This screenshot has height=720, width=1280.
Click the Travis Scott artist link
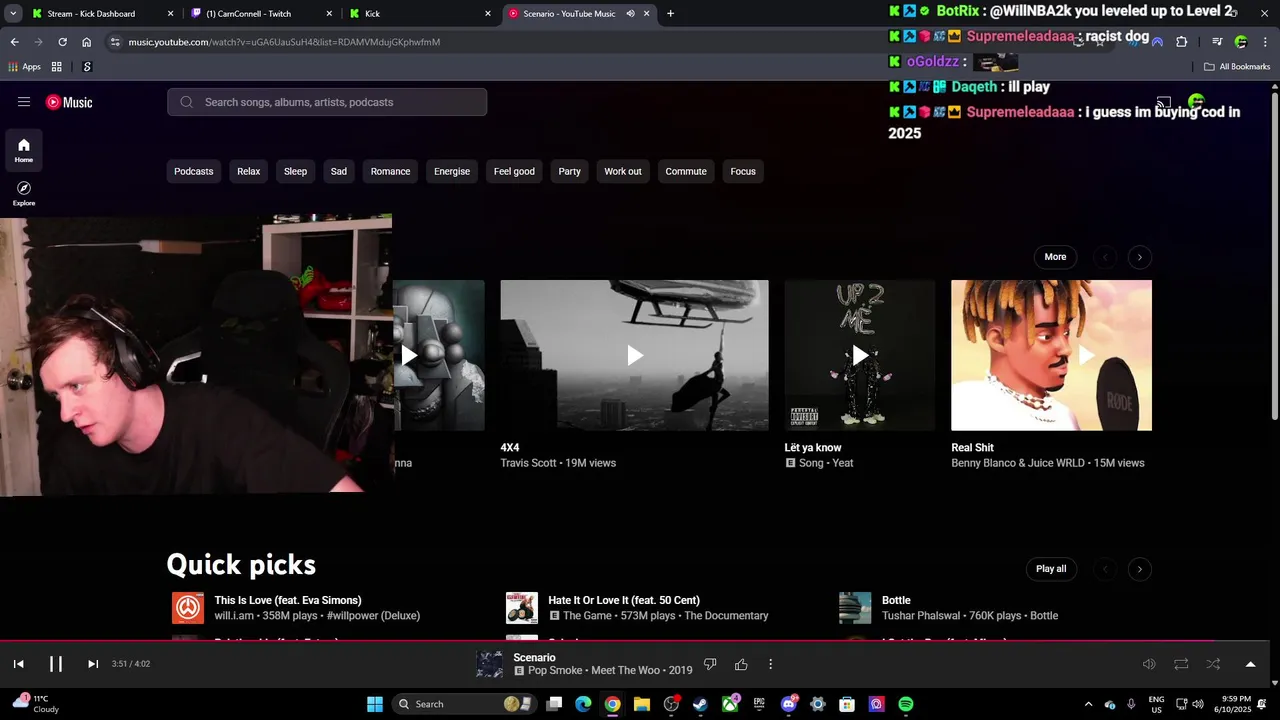(x=530, y=463)
